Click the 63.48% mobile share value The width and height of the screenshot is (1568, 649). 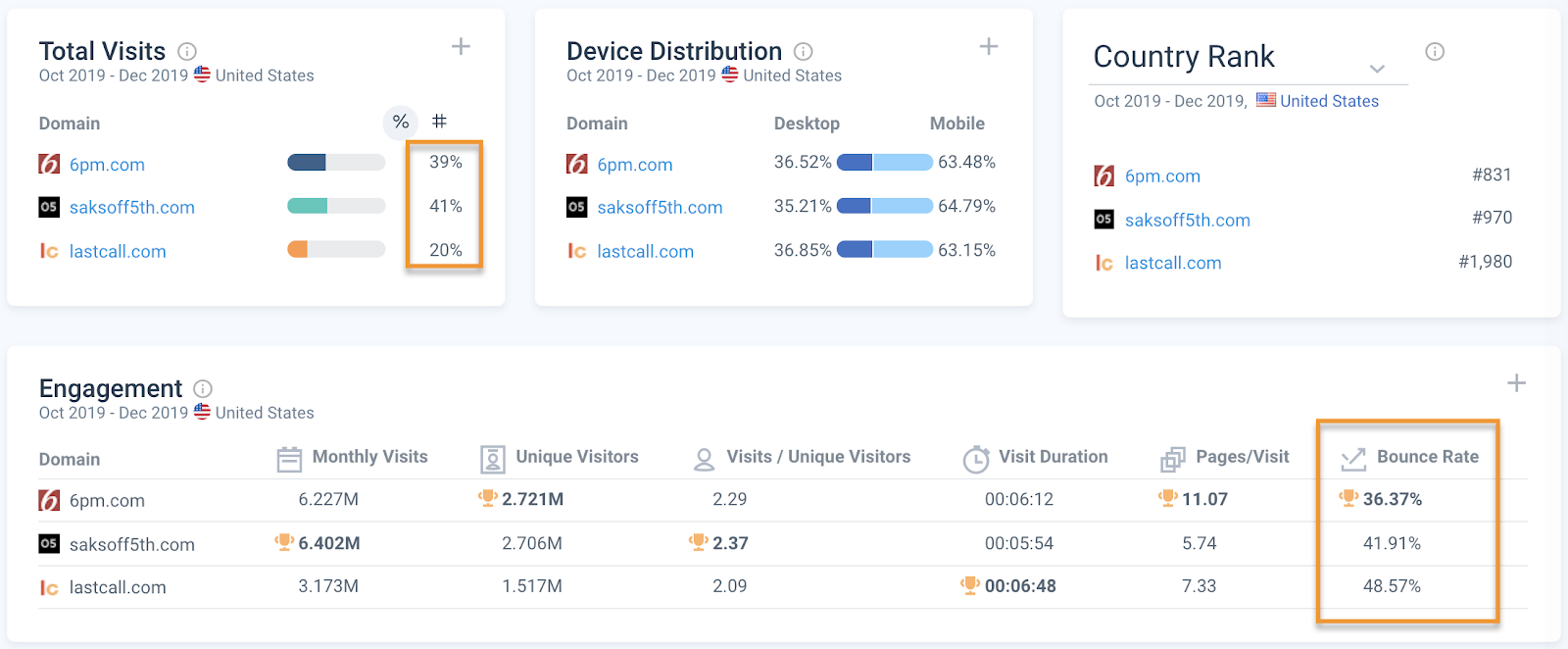(x=966, y=162)
